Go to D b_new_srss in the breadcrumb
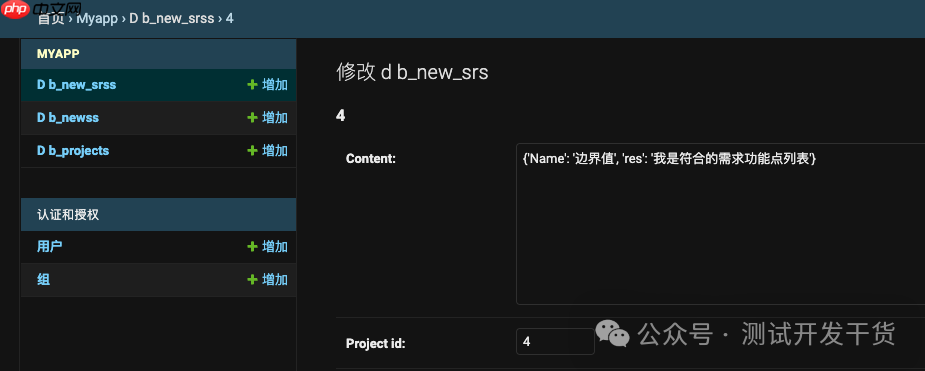This screenshot has height=371, width=925. (172, 18)
